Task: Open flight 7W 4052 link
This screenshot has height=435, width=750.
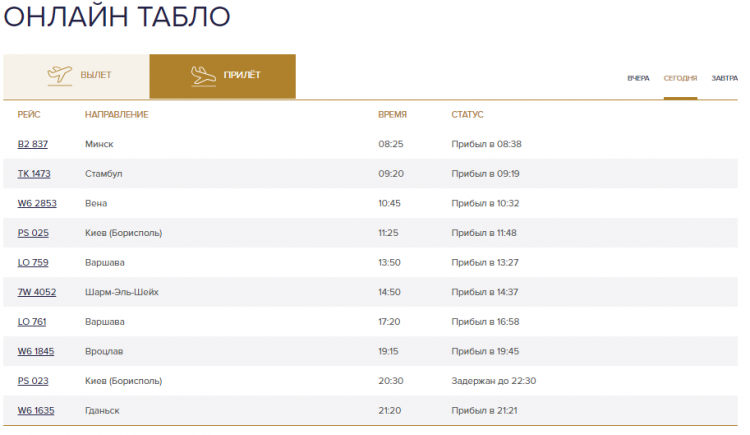Action: pos(37,292)
